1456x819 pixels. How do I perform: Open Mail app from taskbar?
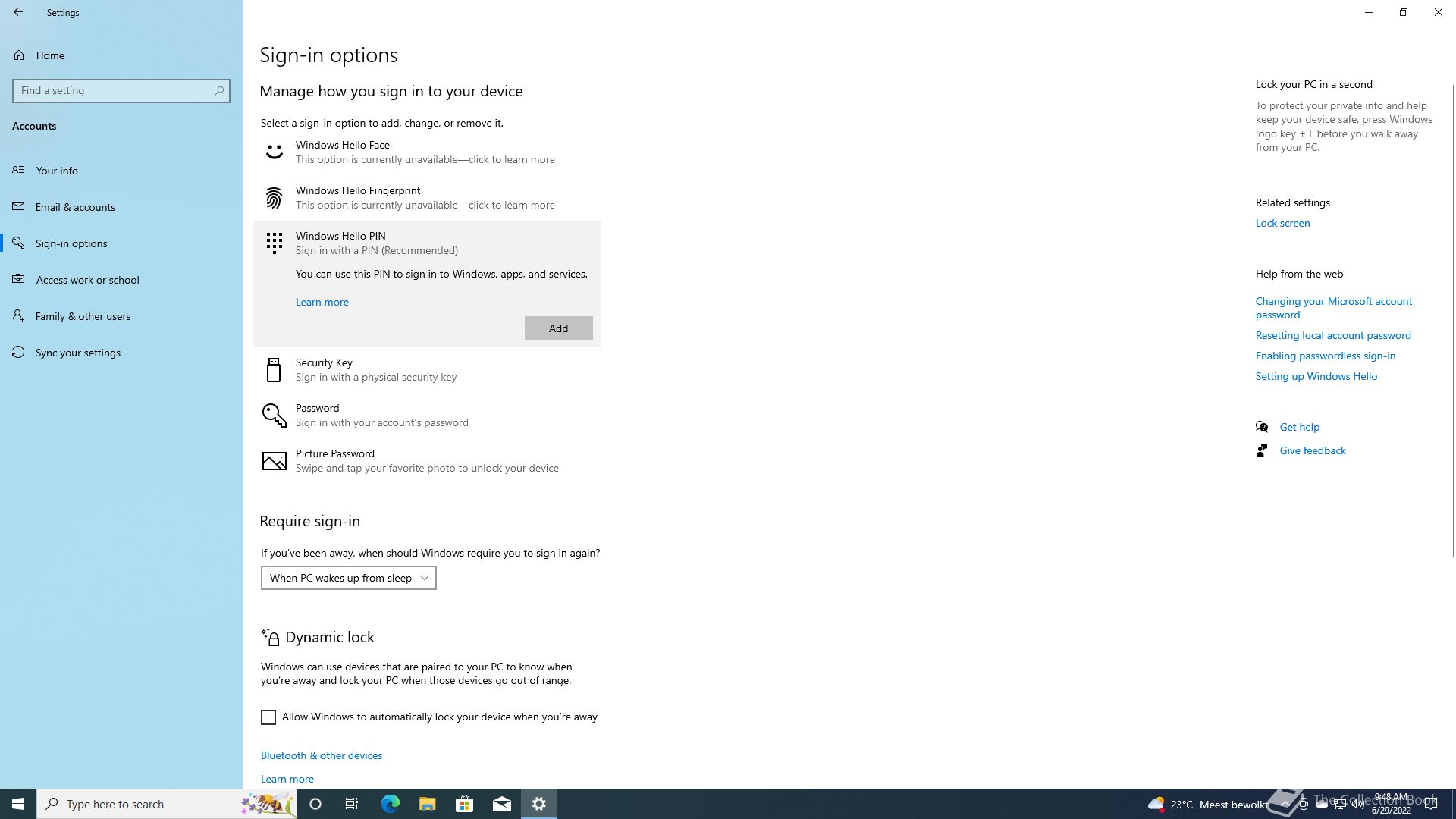(501, 804)
